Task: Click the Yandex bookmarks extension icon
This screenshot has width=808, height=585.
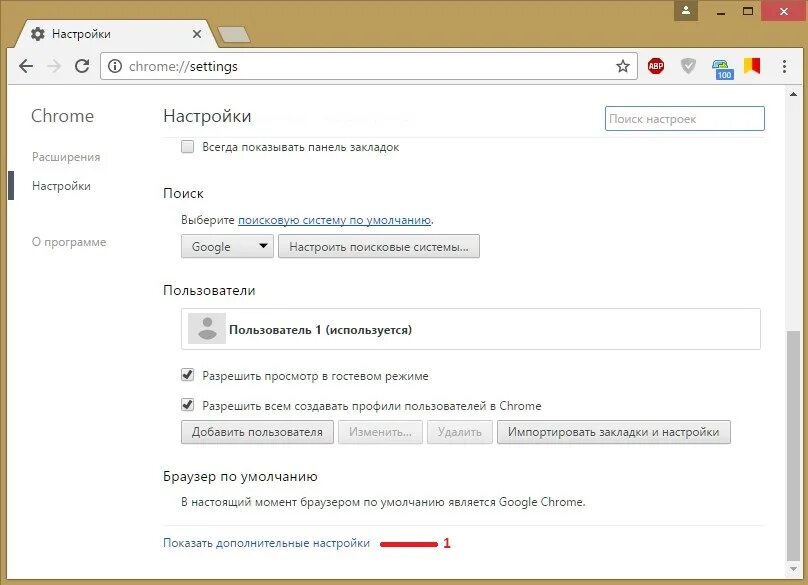Action: point(753,66)
